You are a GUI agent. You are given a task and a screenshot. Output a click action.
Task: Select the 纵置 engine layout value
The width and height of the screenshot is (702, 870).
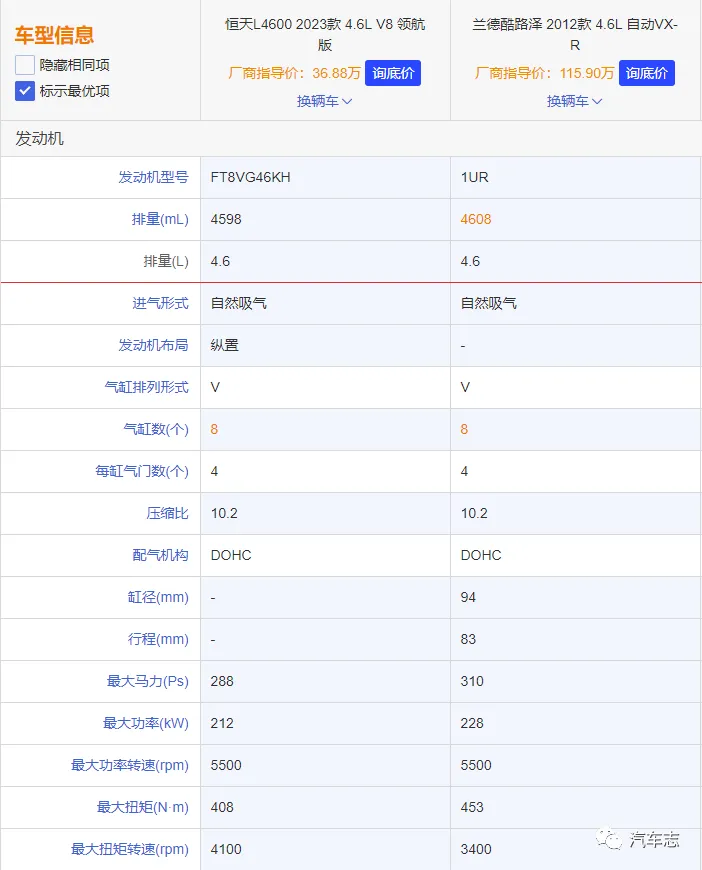click(x=225, y=345)
